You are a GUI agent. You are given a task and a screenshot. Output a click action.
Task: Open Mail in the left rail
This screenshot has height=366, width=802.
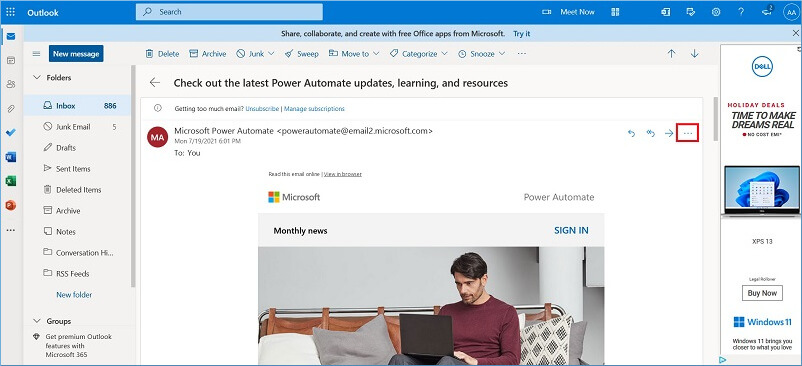click(11, 36)
